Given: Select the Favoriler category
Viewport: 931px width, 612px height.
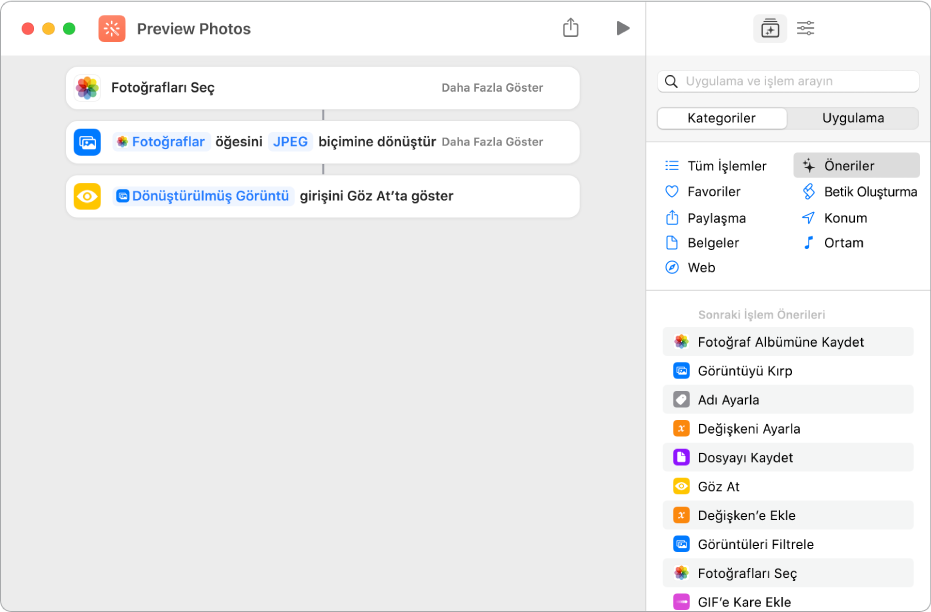Looking at the screenshot, I should pyautogui.click(x=713, y=191).
